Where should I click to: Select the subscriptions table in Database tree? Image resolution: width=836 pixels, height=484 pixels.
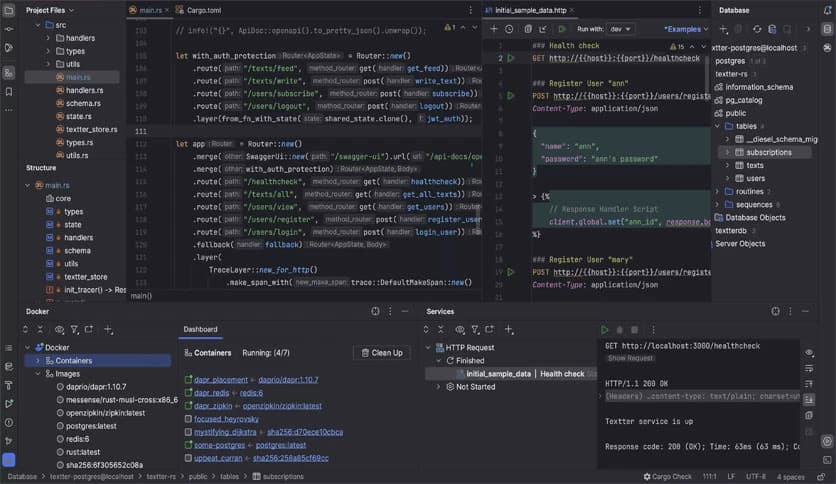(768, 152)
